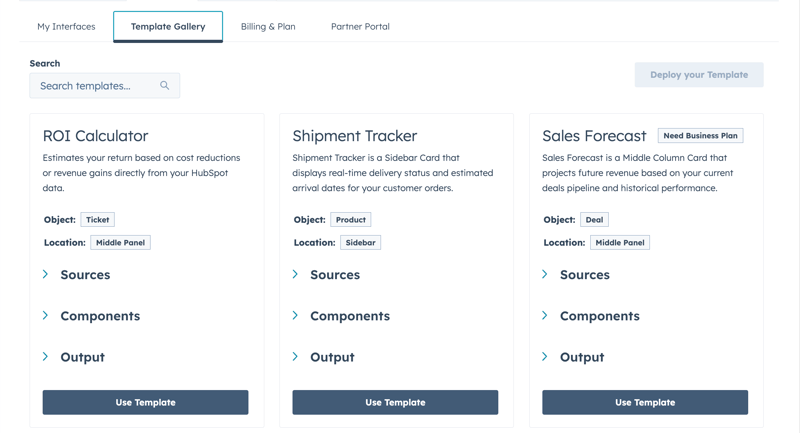The height and width of the screenshot is (433, 800).
Task: Use the ROI Calculator template
Action: (x=145, y=402)
